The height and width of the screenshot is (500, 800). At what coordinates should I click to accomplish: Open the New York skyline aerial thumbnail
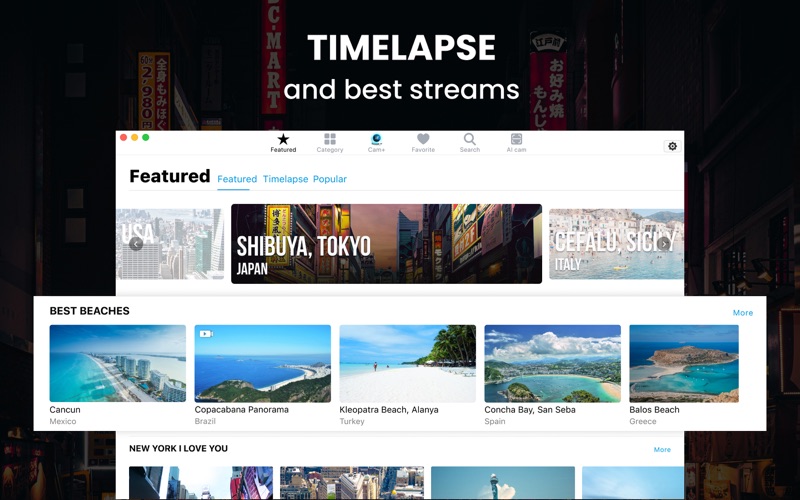tap(352, 483)
